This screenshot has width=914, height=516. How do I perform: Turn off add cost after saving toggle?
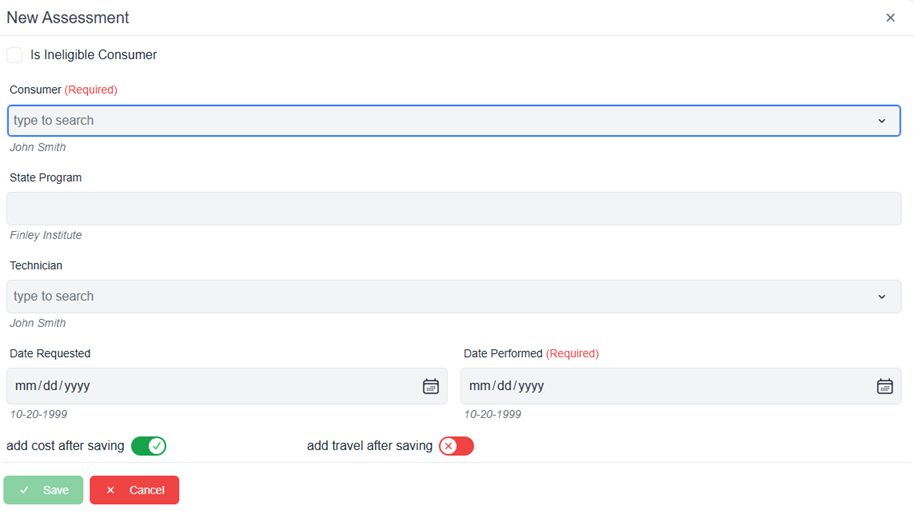149,446
